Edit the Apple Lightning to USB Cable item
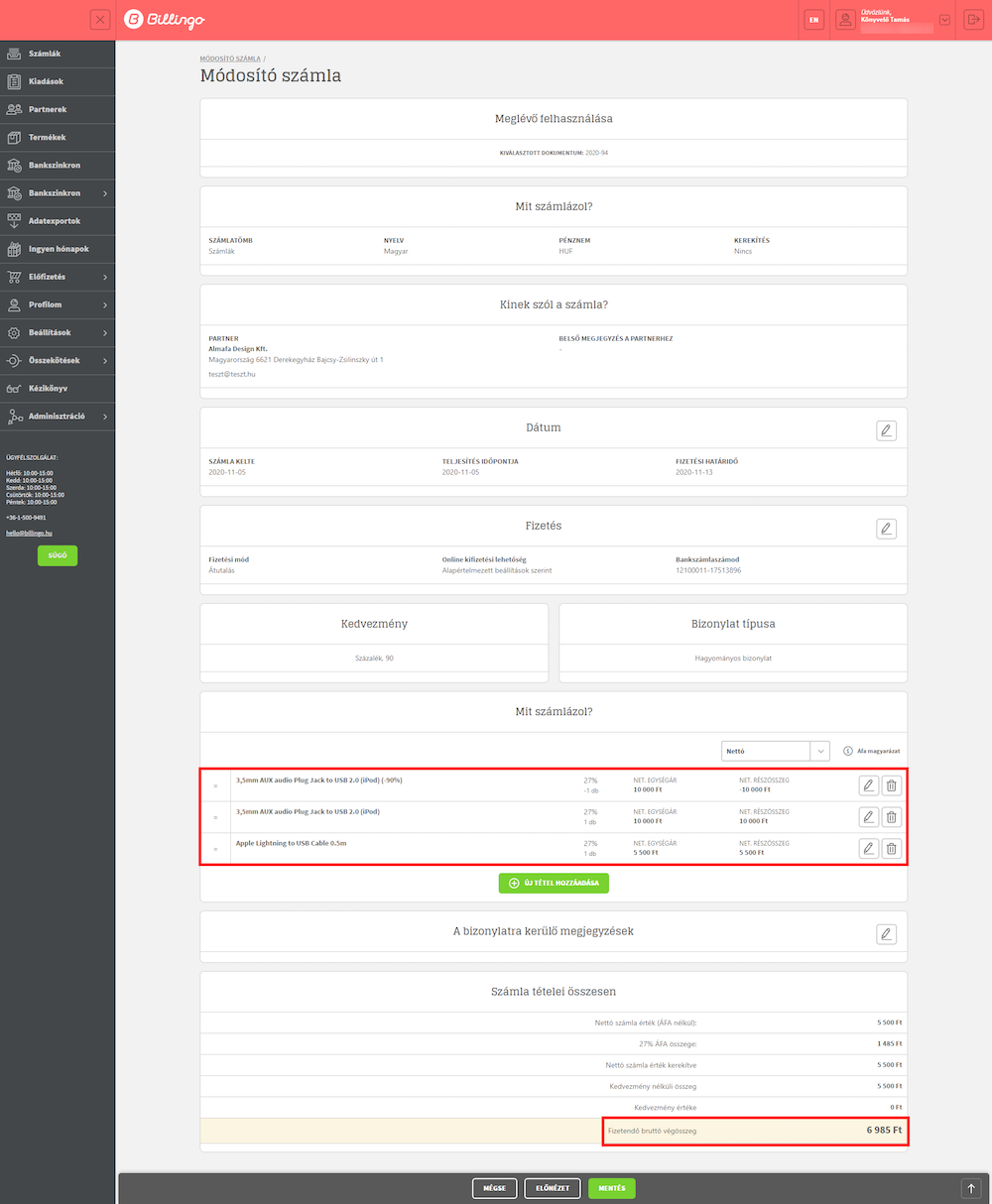Screen dimensions: 992x1204 (868, 849)
